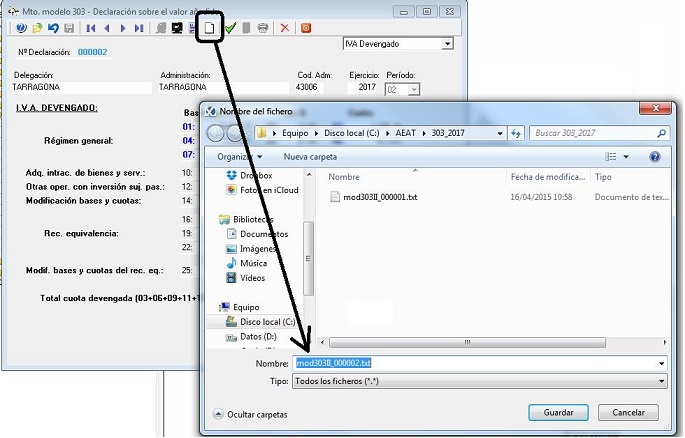685x438 pixels.
Task: Open the IVA Devengado dropdown
Action: pos(447,44)
